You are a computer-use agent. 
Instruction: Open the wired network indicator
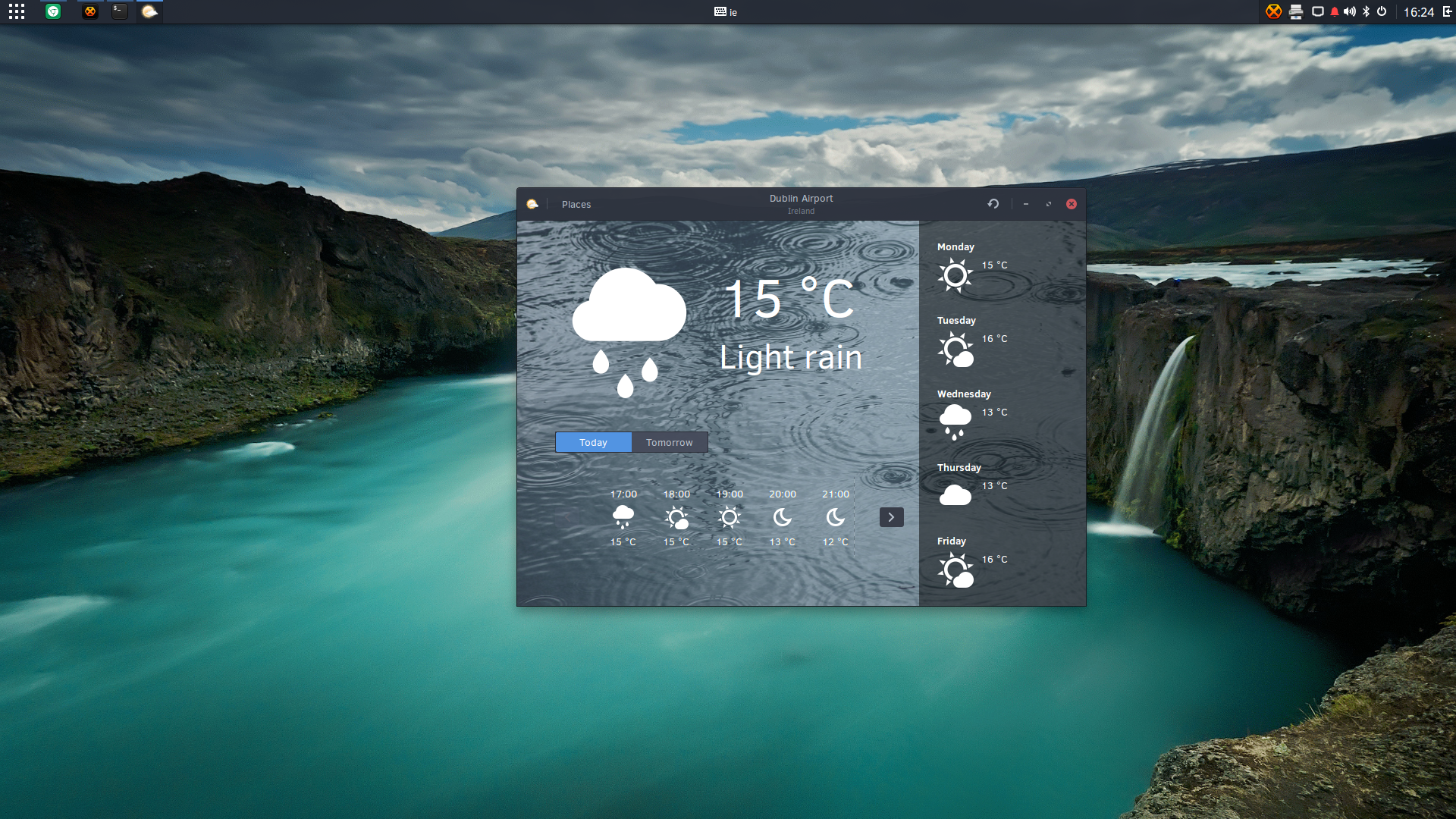tap(1318, 11)
